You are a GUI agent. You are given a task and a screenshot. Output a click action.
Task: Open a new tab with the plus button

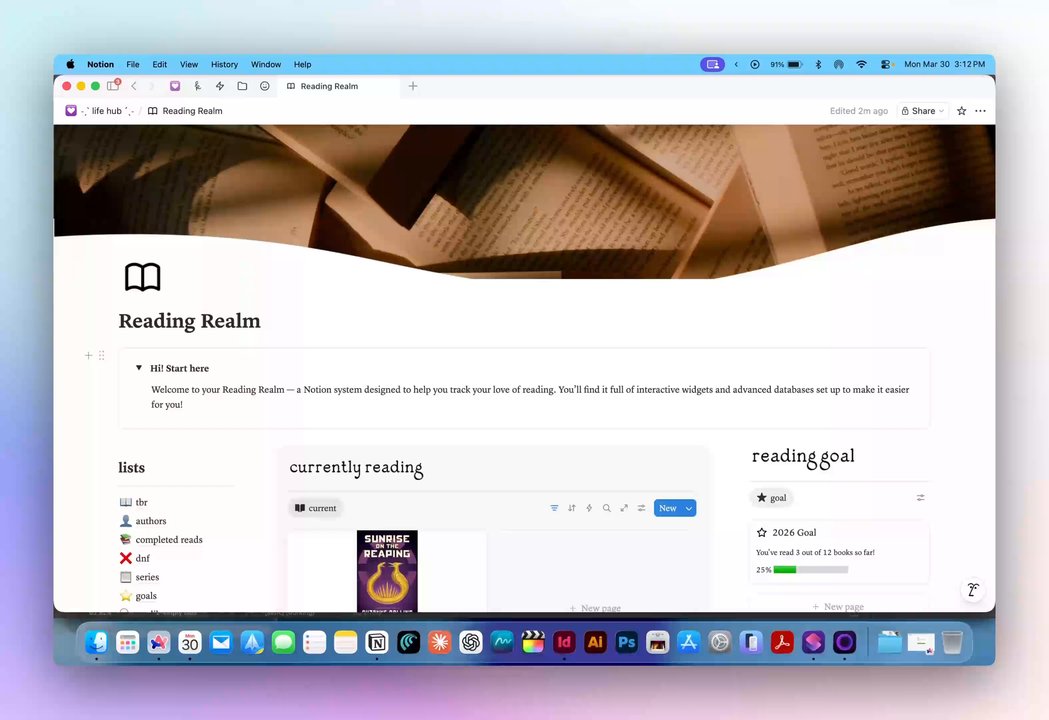[413, 86]
